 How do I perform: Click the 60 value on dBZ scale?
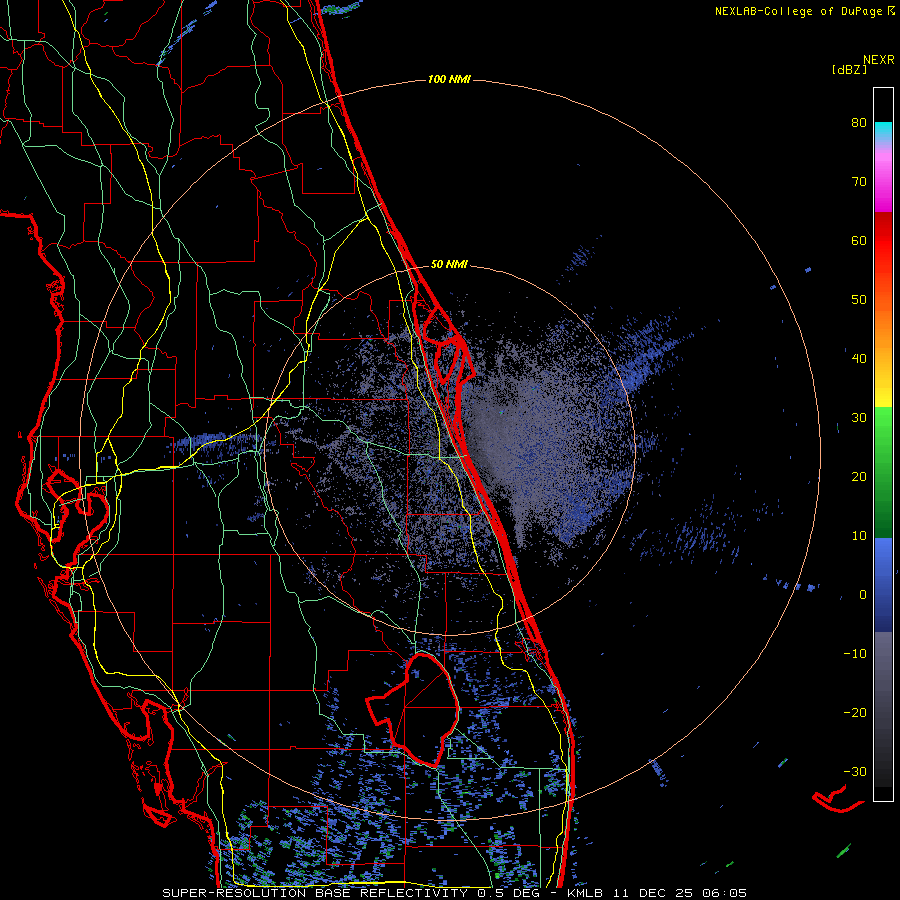pos(859,240)
